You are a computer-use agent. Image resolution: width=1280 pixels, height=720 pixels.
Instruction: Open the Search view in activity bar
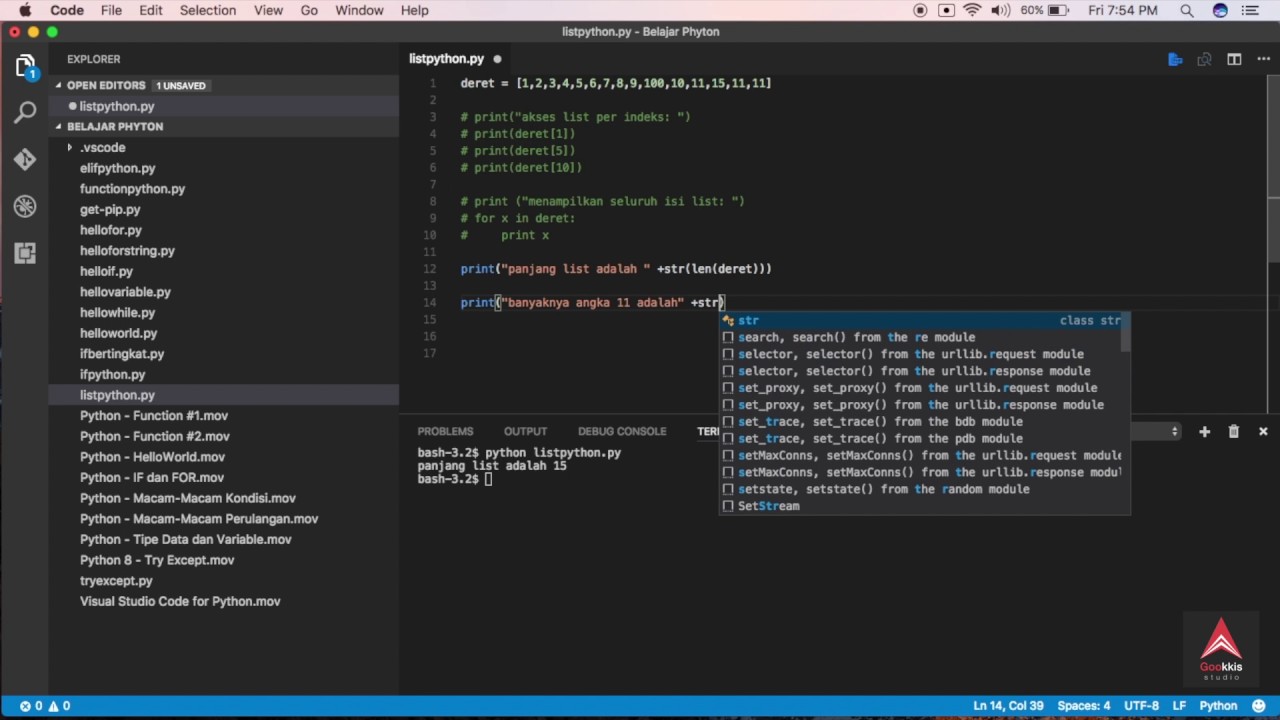coord(26,113)
